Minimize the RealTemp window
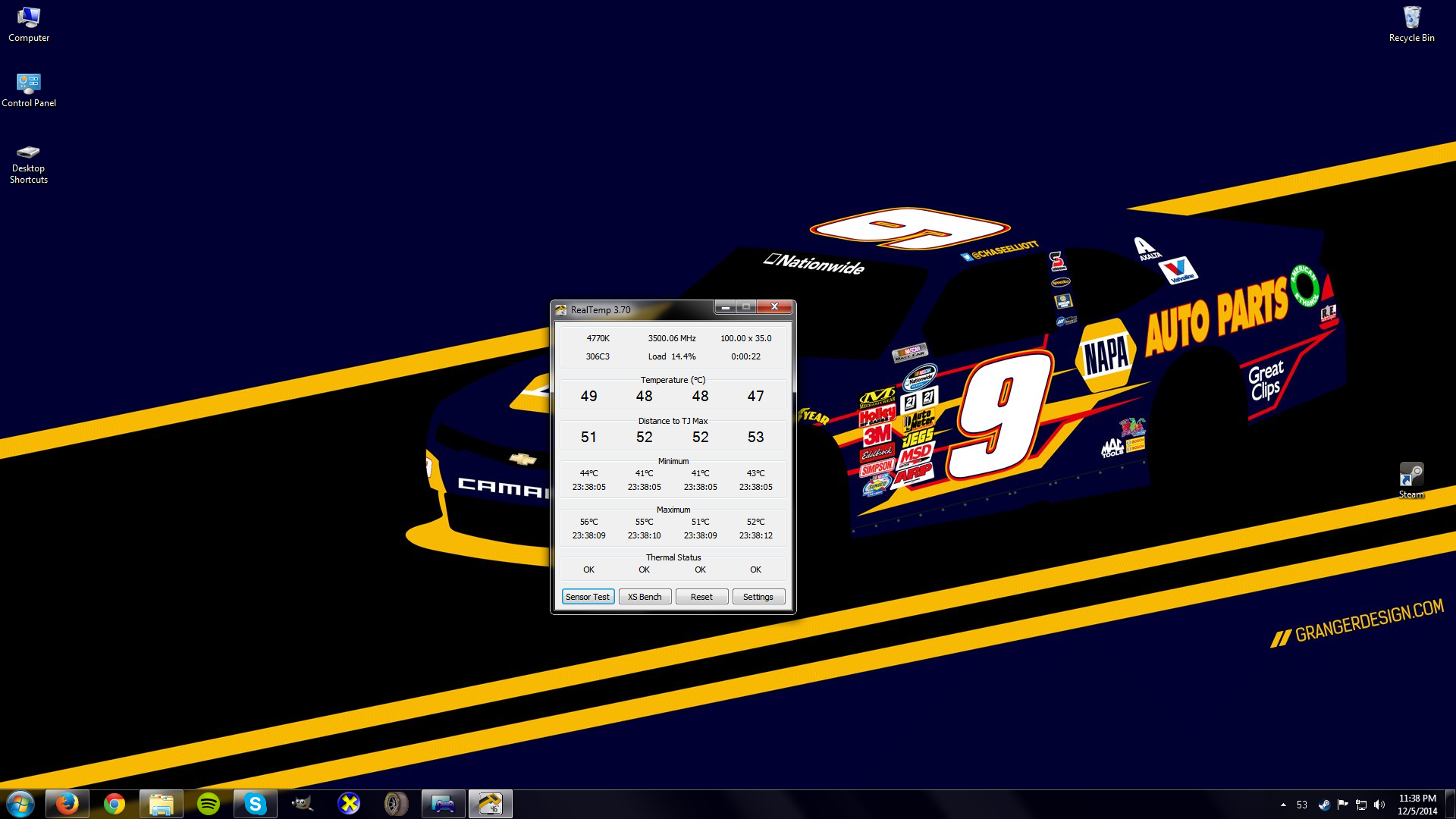This screenshot has width=1456, height=819. click(x=725, y=307)
